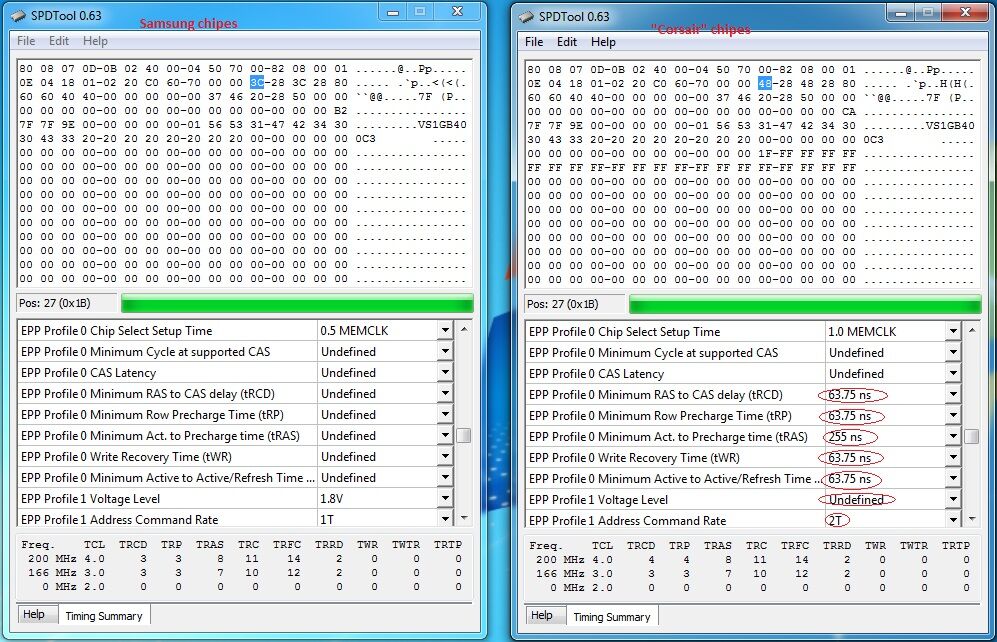Click scroll up arrow of left property list
The height and width of the screenshot is (642, 997).
[464, 329]
